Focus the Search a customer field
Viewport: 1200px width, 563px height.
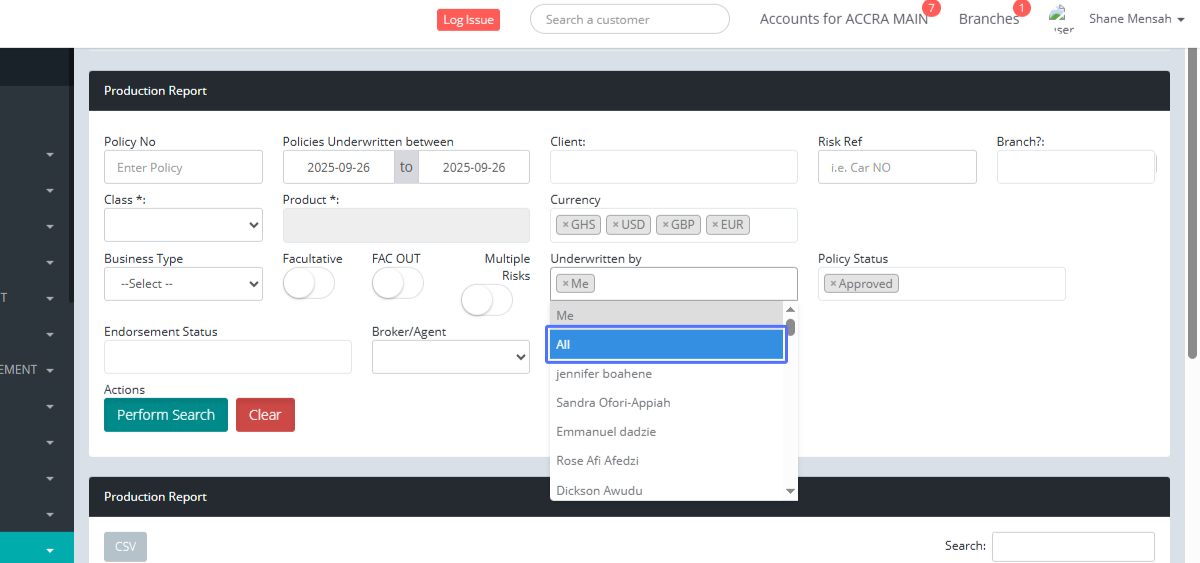630,19
